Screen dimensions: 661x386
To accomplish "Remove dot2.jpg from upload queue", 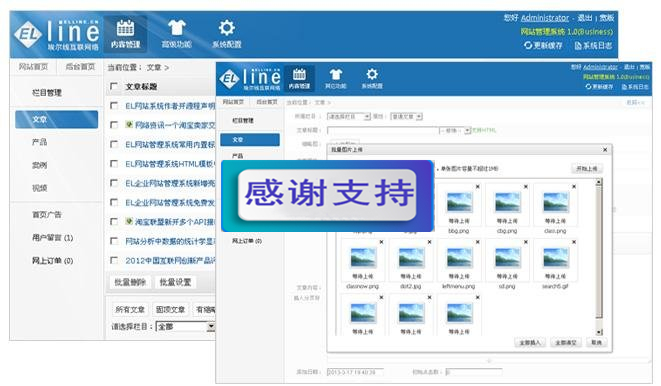I will (x=429, y=242).
